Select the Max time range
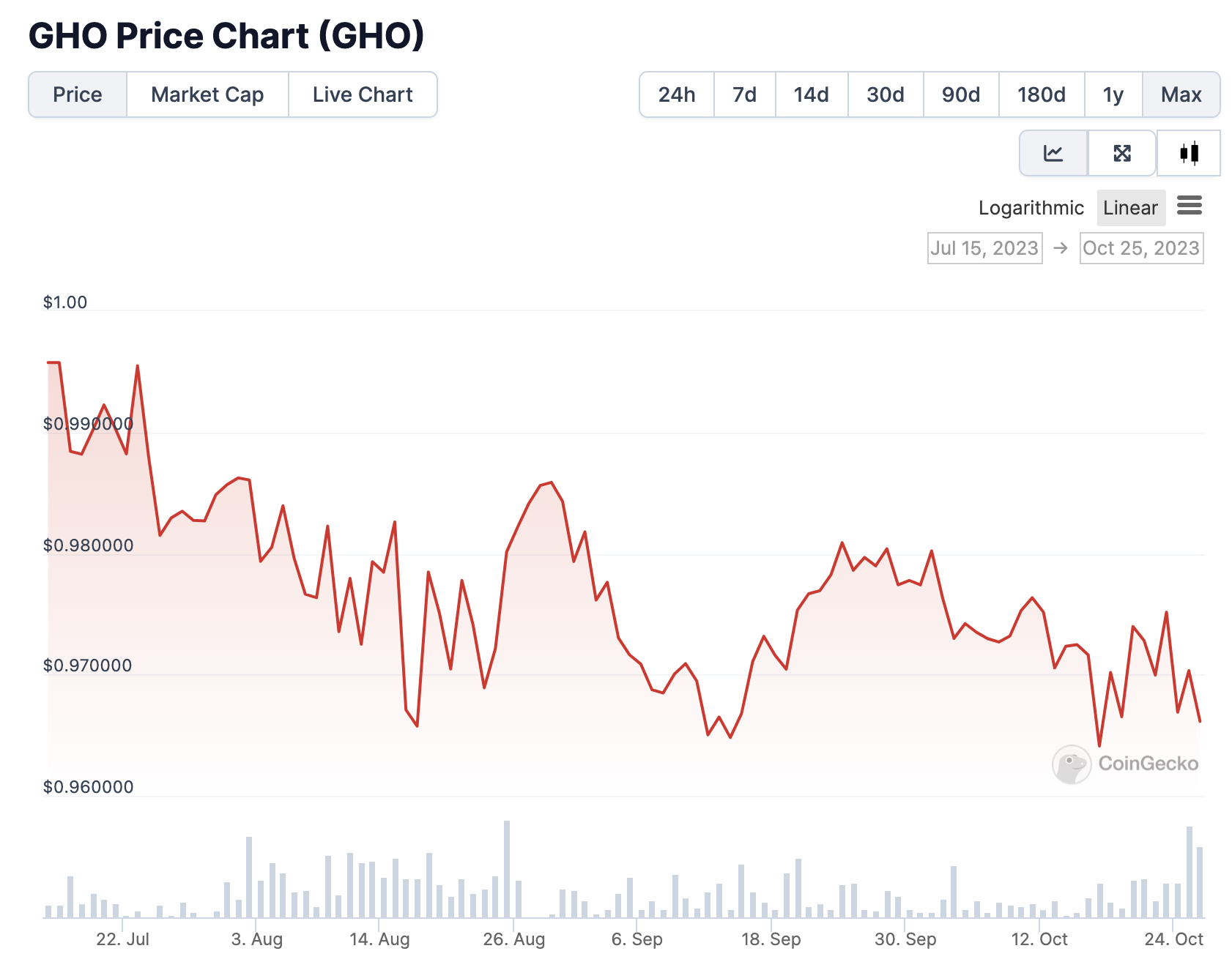Image resolution: width=1232 pixels, height=962 pixels. pos(1181,94)
